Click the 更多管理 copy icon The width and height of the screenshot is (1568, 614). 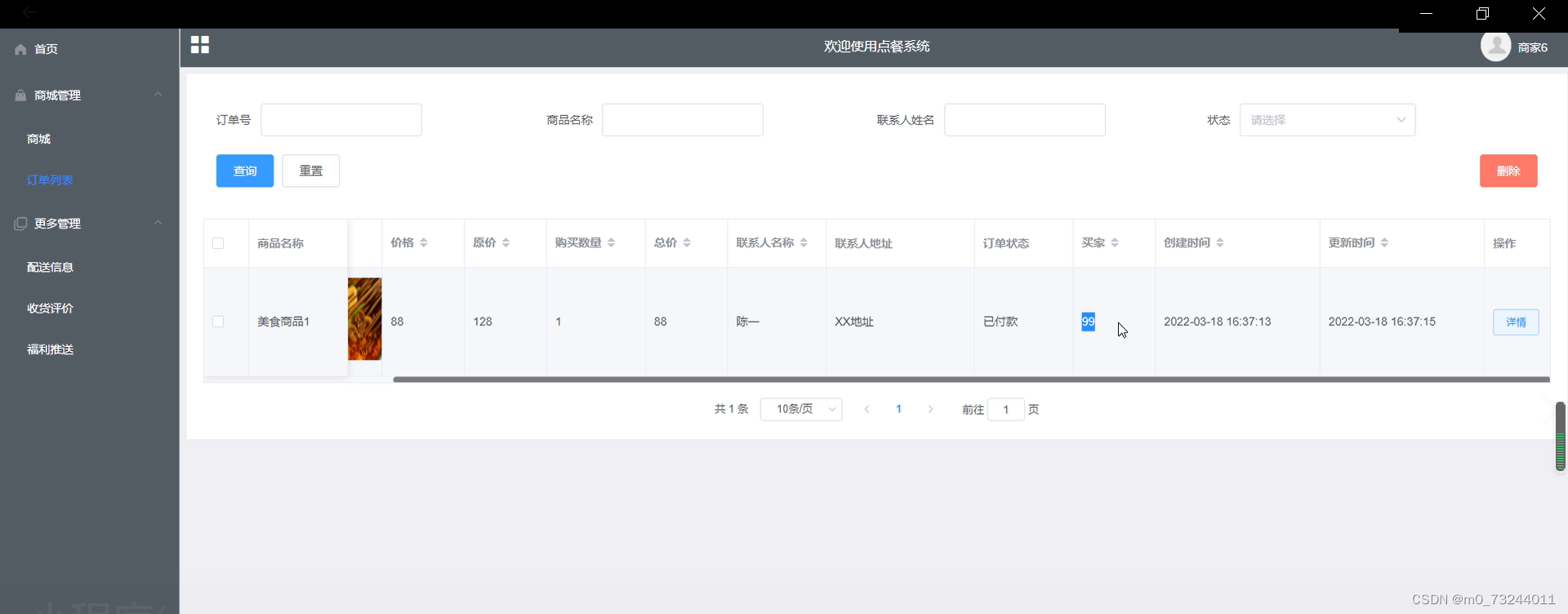pos(20,224)
